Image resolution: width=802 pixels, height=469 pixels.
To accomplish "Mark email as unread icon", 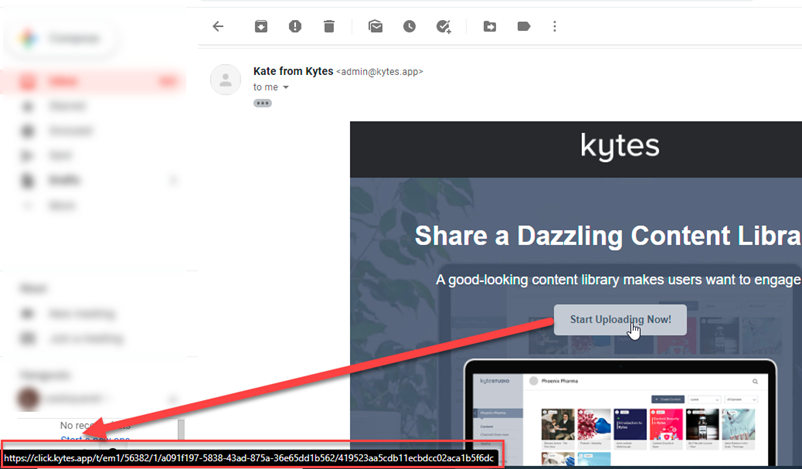I will pos(375,27).
